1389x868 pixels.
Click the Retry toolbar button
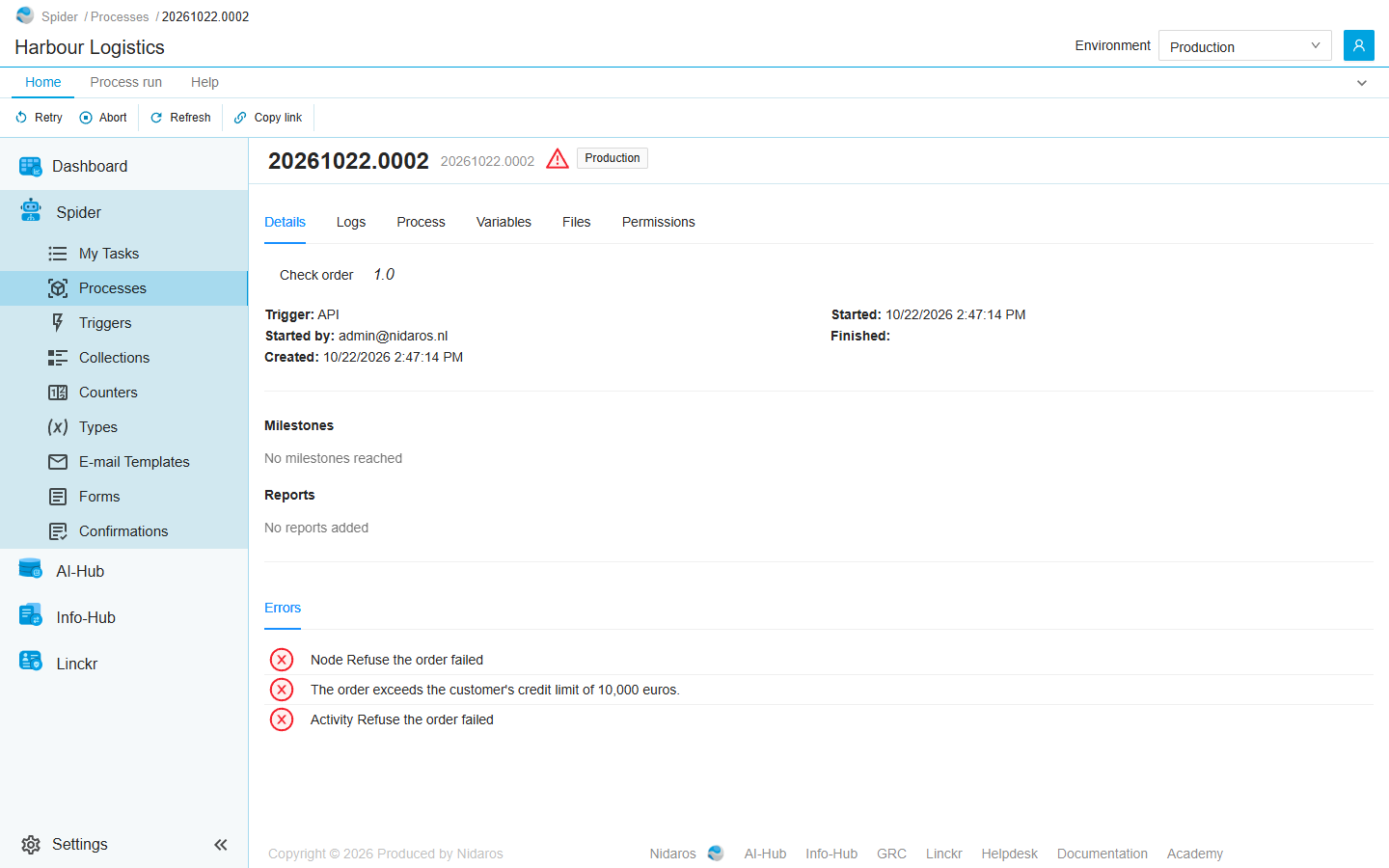39,118
